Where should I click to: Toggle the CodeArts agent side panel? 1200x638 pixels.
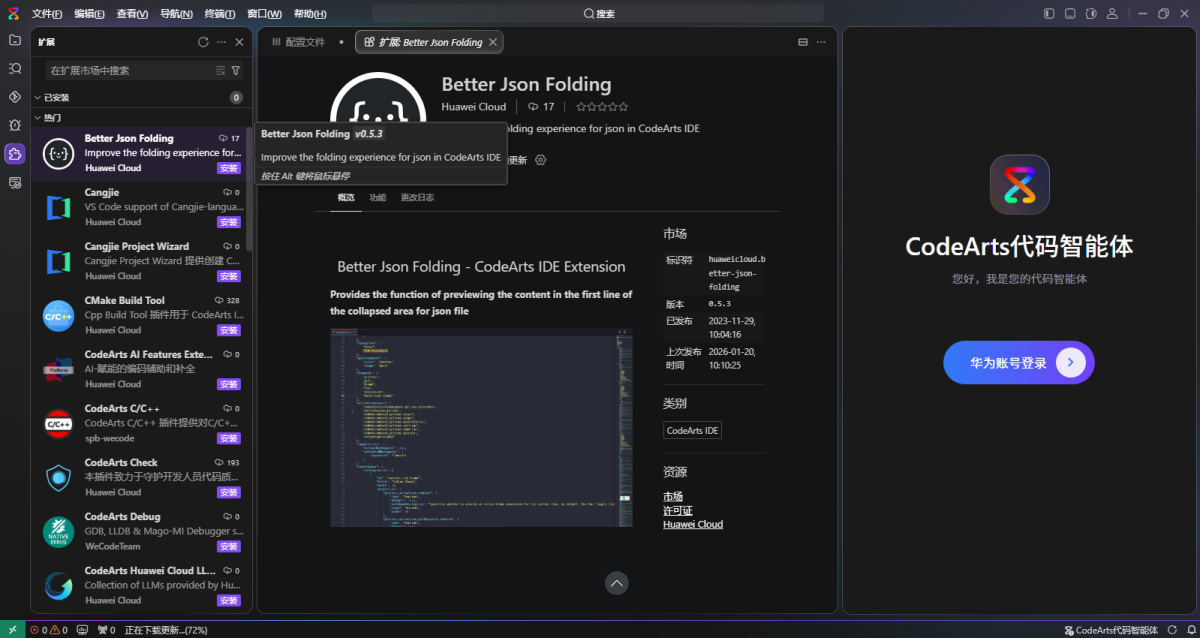coord(1091,14)
